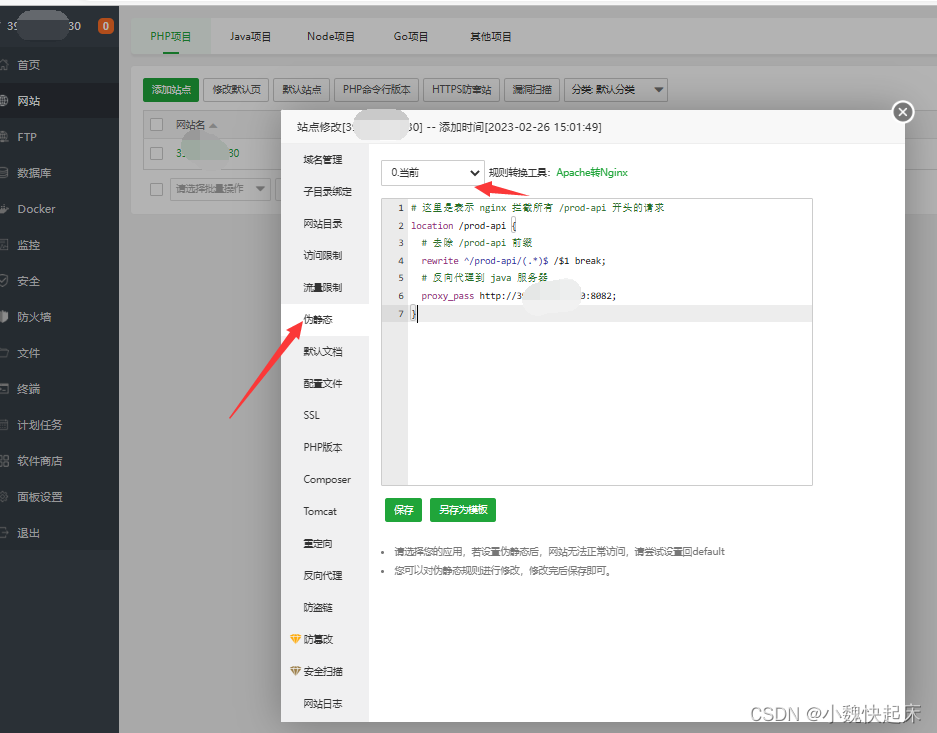Open the 终端 terminal section in sidebar
This screenshot has width=937, height=733.
(x=29, y=389)
